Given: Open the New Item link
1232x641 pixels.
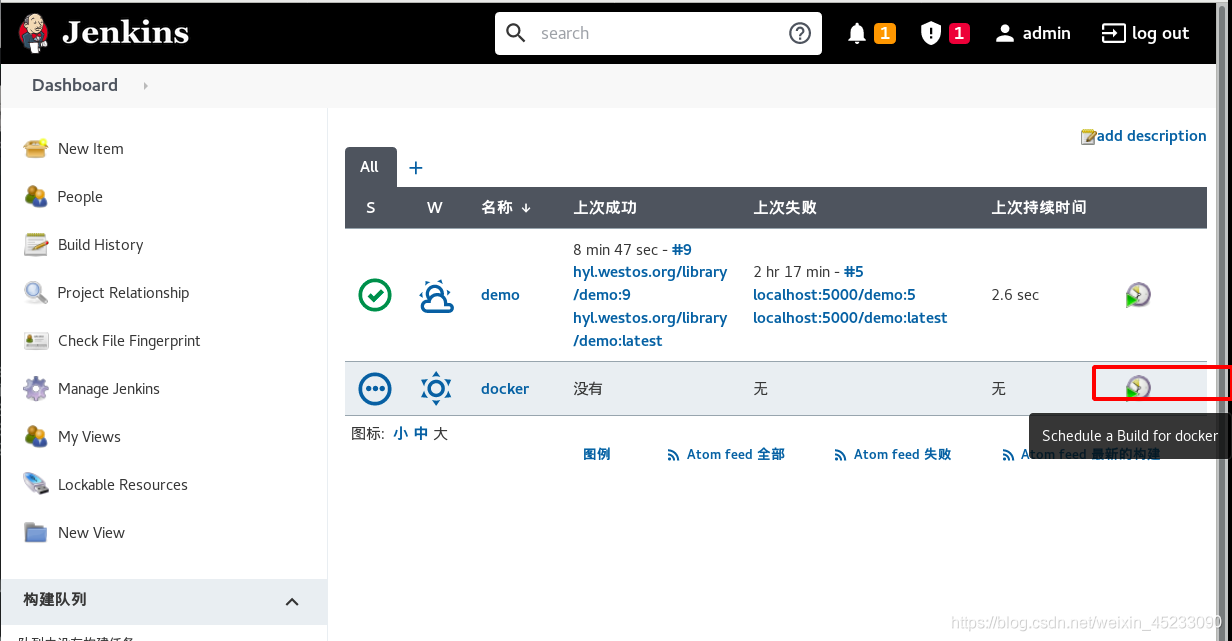Looking at the screenshot, I should pos(91,148).
